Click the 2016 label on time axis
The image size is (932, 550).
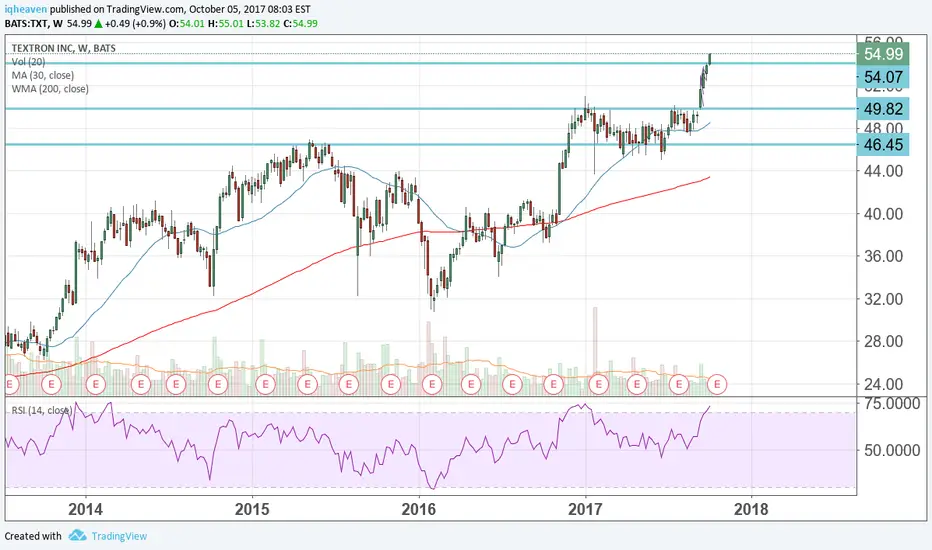pyautogui.click(x=418, y=510)
